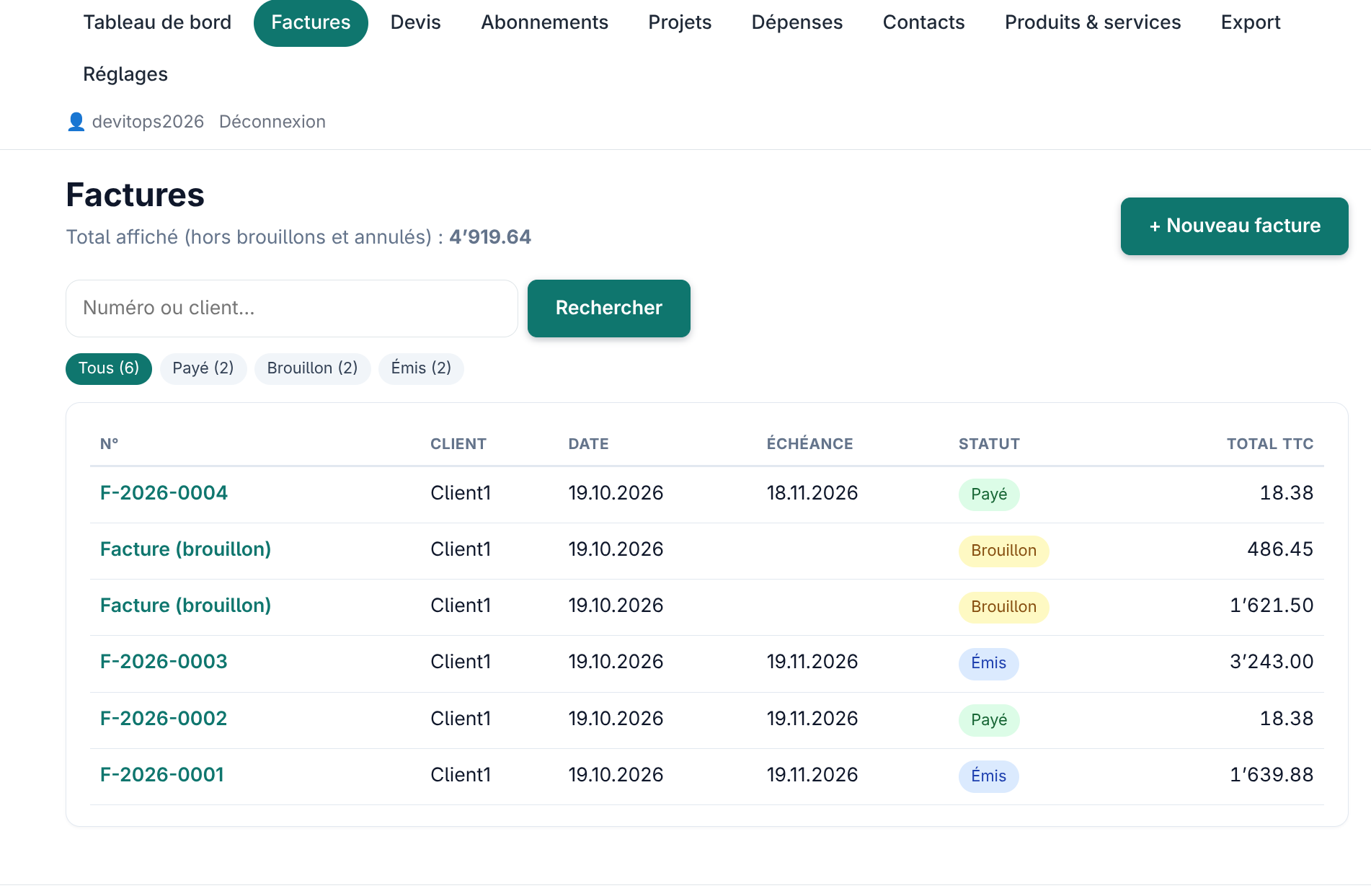Filter invoices by Brouillon (2)

click(x=312, y=369)
